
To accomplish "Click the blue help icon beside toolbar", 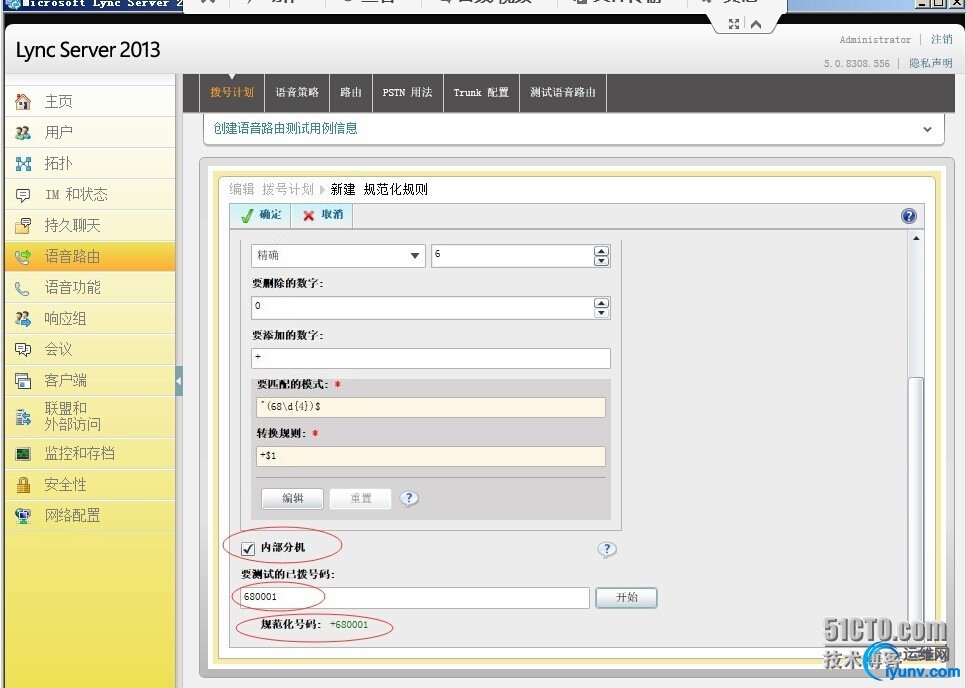I will pos(909,216).
